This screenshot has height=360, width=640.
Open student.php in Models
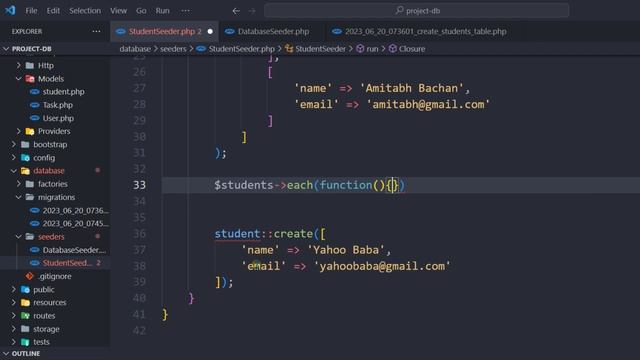[x=63, y=92]
